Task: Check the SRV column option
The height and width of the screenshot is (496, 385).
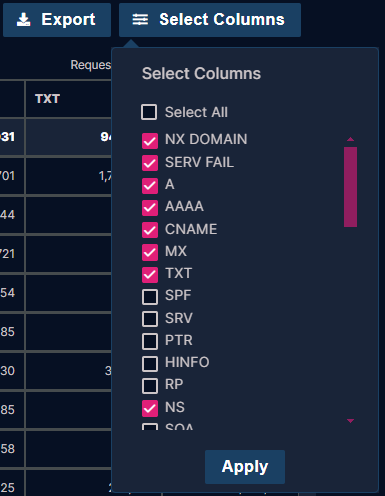Action: [150, 319]
